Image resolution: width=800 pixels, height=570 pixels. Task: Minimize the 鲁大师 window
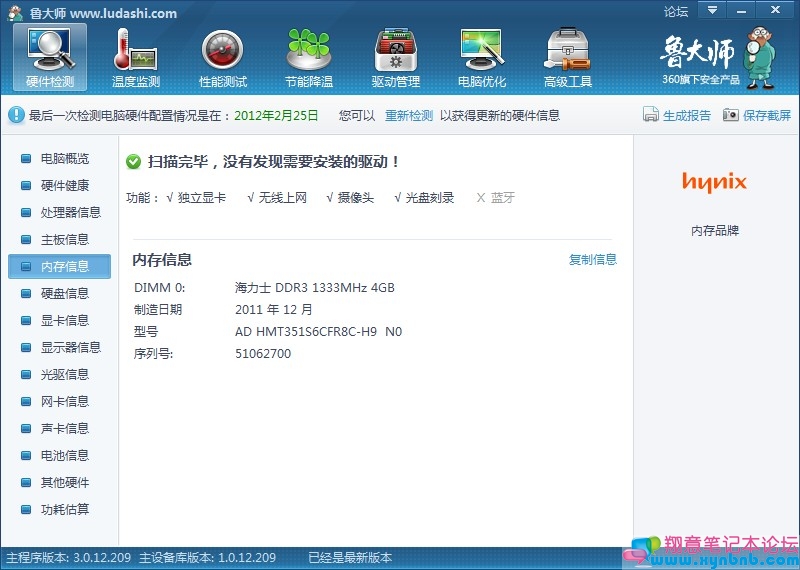coord(741,10)
